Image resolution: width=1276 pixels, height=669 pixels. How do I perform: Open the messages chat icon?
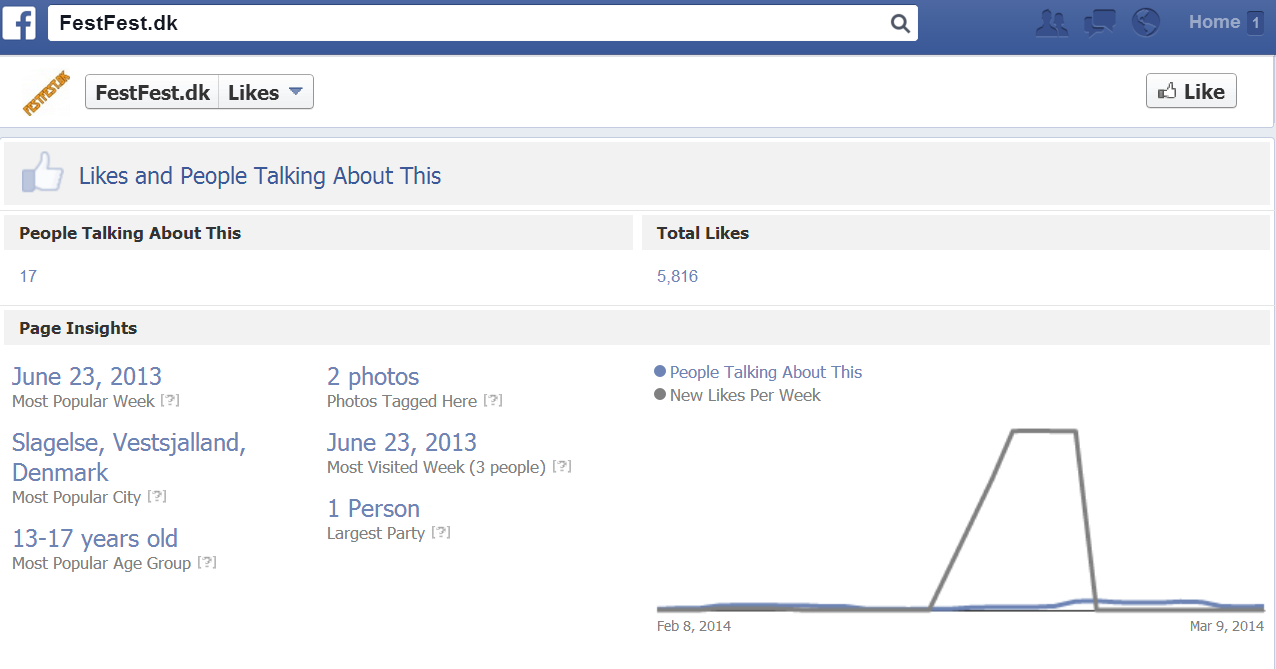tap(1099, 22)
